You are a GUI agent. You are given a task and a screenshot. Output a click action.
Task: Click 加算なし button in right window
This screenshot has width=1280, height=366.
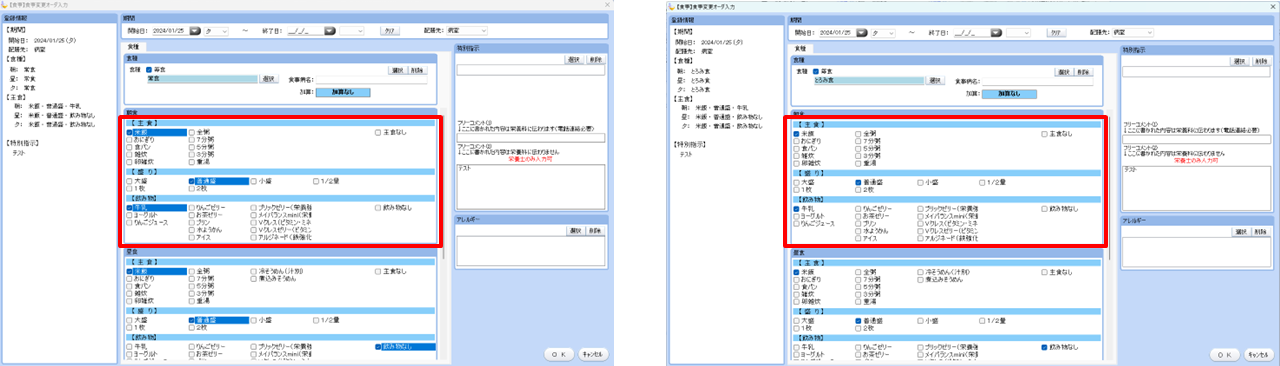(x=1009, y=93)
